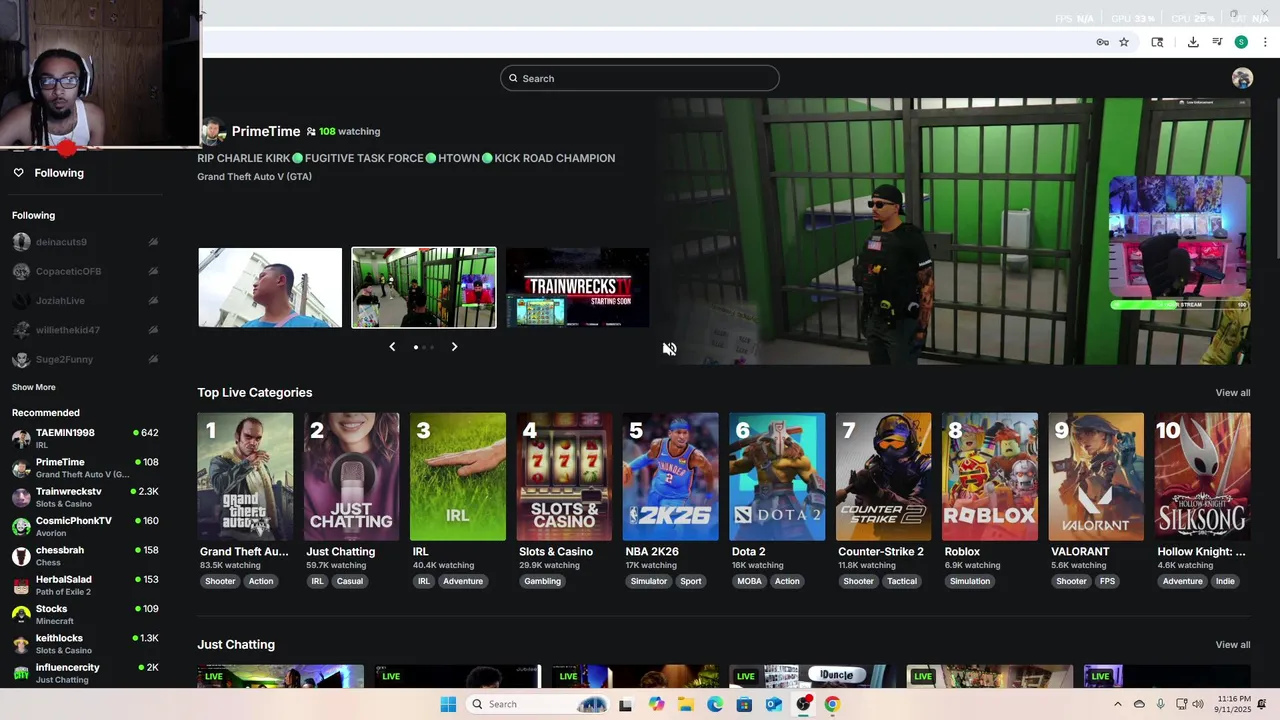Show hidden system tray icons chevron

coord(1118,704)
